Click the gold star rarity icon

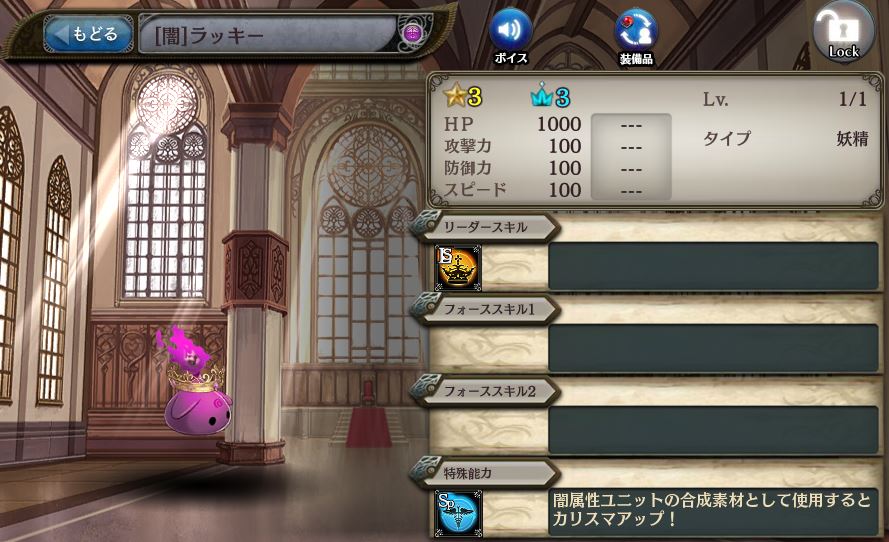(x=455, y=96)
